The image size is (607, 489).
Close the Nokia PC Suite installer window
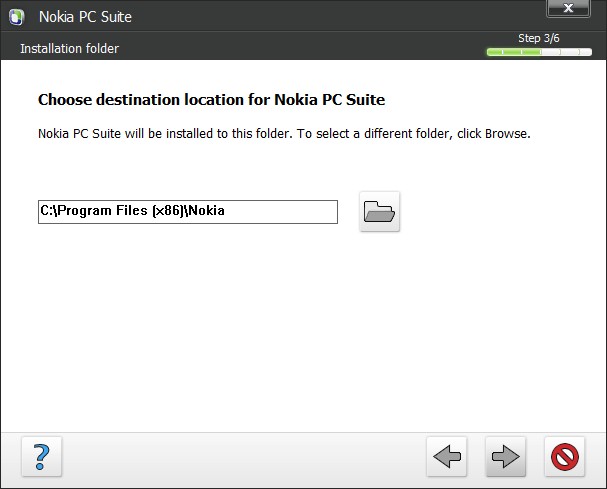pyautogui.click(x=568, y=8)
